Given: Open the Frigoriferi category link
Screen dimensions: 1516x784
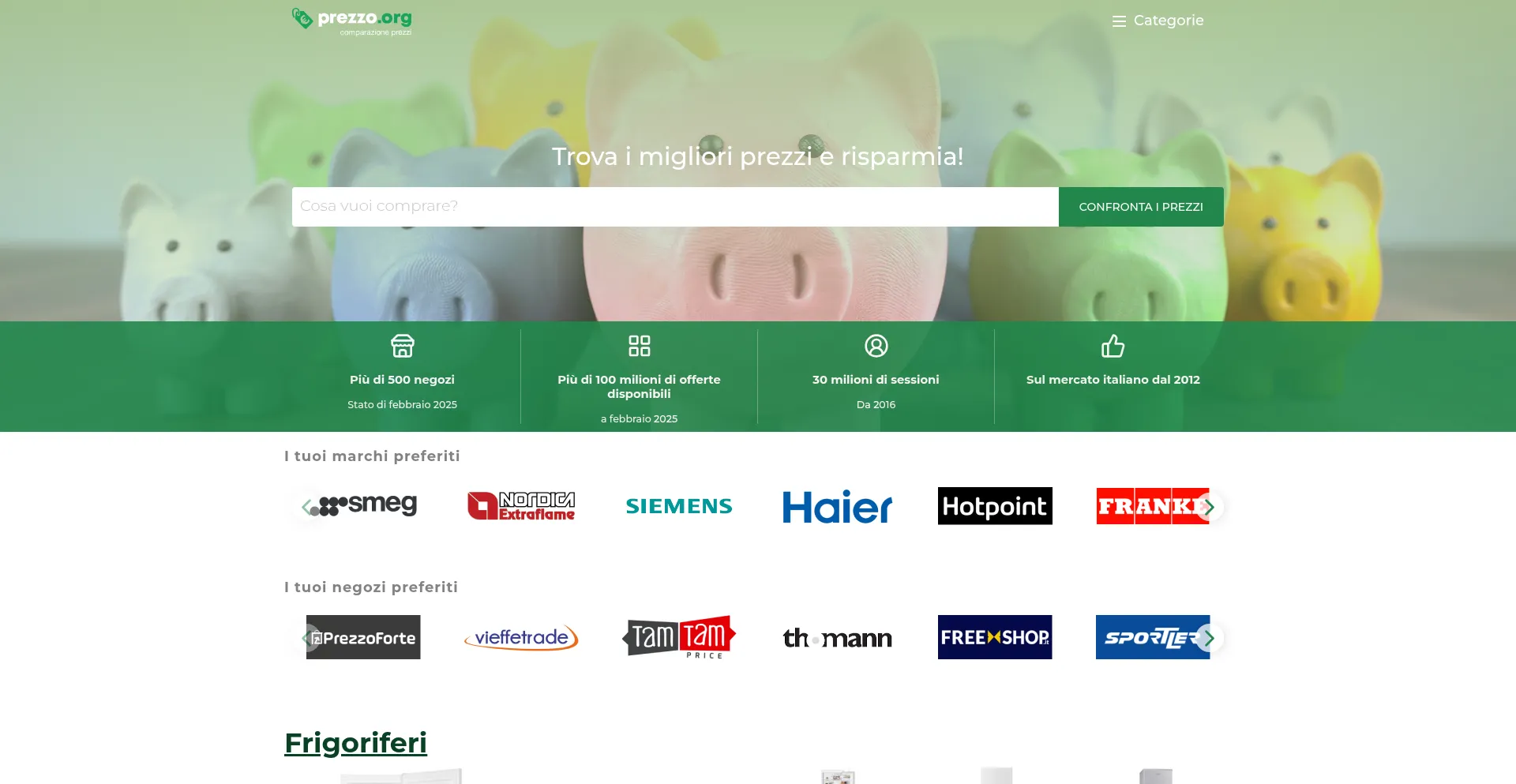Looking at the screenshot, I should [x=355, y=743].
